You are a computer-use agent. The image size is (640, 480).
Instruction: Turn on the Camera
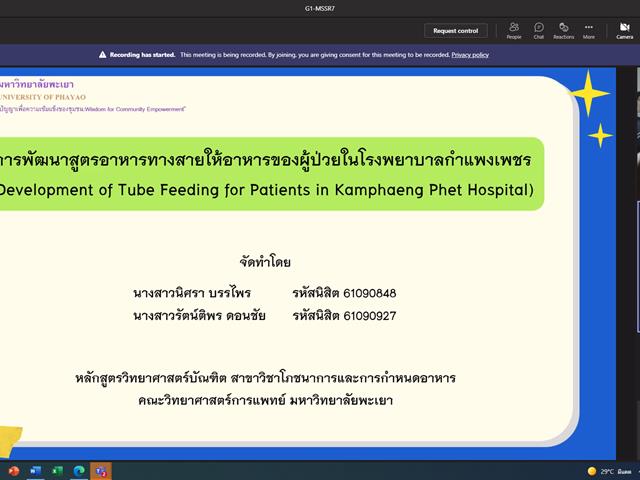624,31
